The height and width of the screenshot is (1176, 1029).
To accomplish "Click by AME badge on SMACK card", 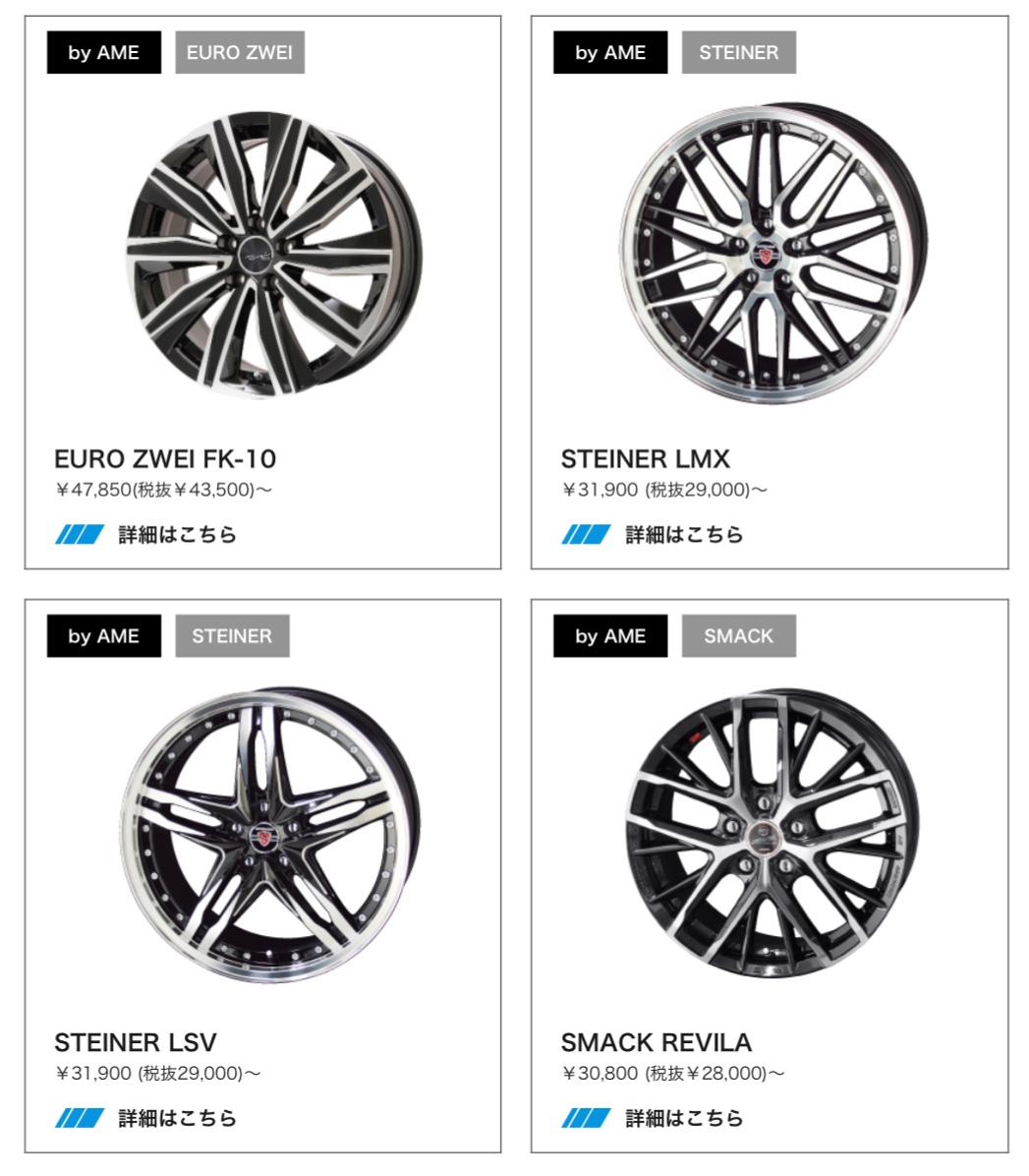I will click(x=610, y=636).
